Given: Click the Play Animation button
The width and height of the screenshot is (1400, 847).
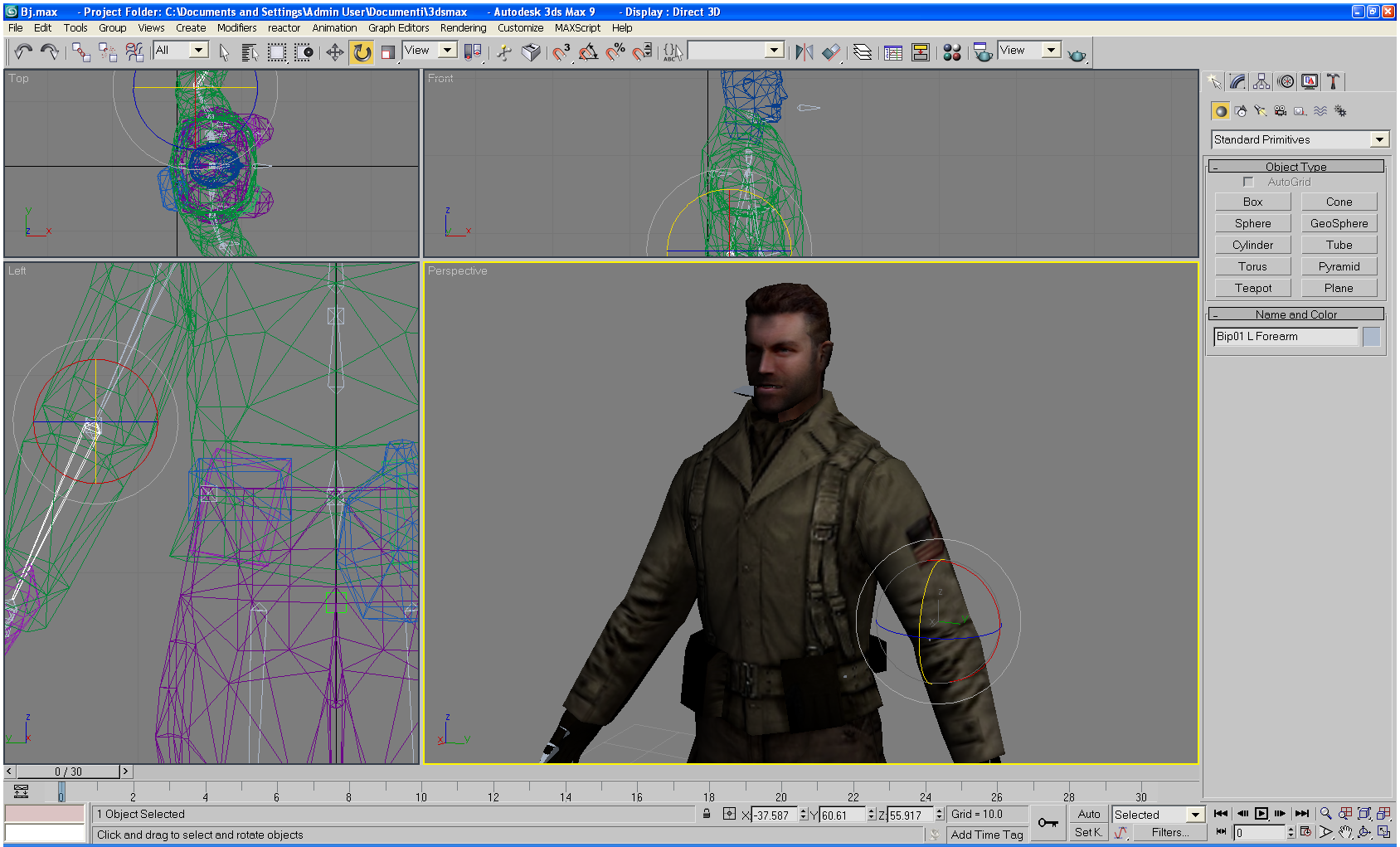Looking at the screenshot, I should (1261, 814).
